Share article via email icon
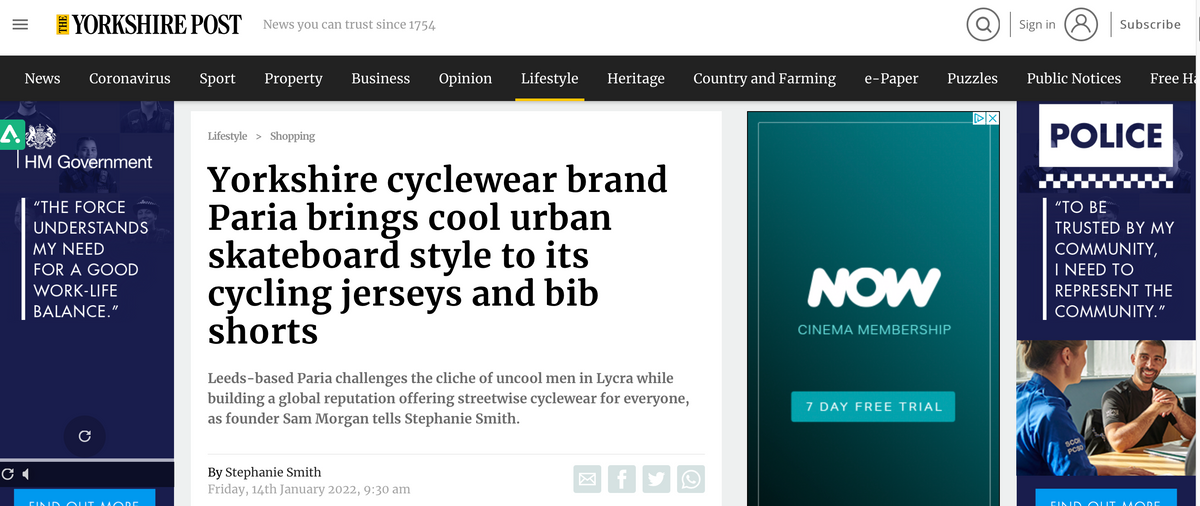The height and width of the screenshot is (506, 1200). coord(588,479)
